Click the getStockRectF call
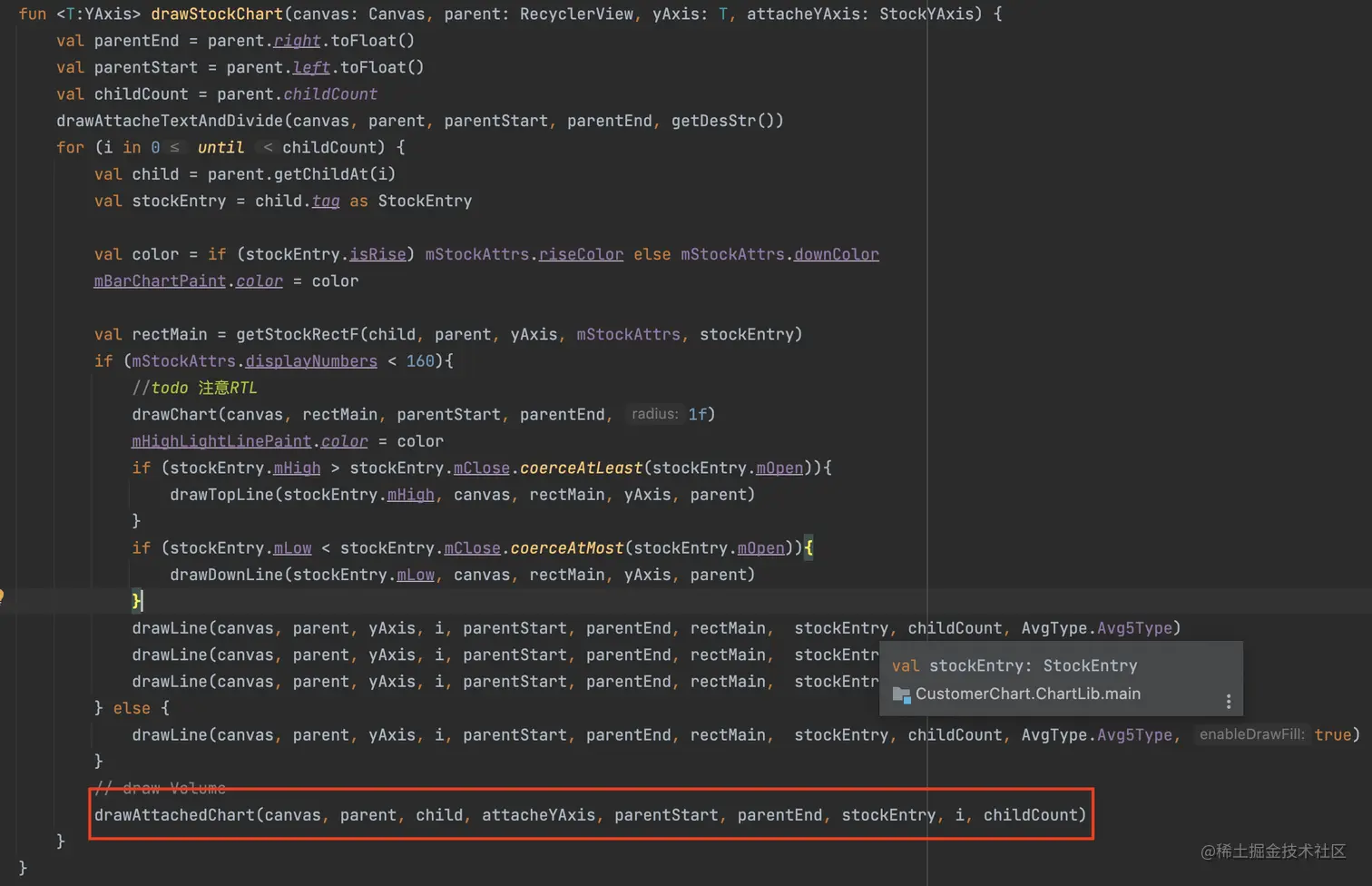Viewport: 1372px width, 886px height. [298, 334]
